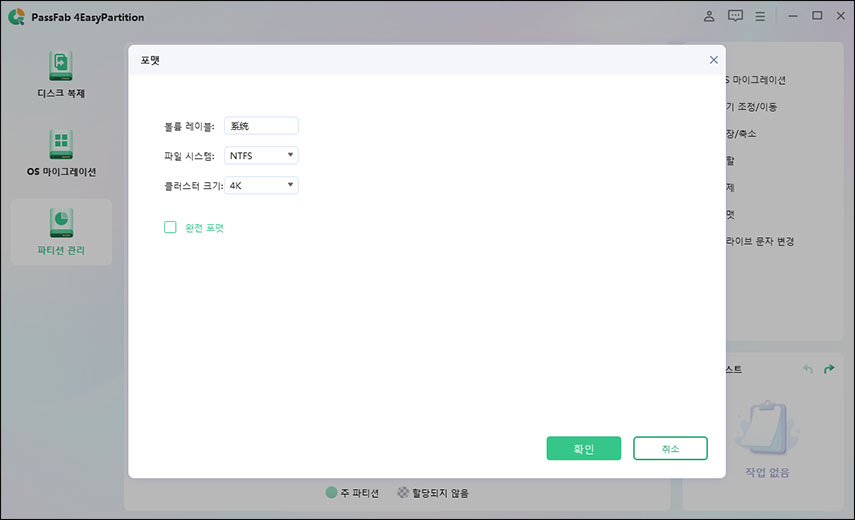Select the OS 마이그레이션 sidebar icon
The height and width of the screenshot is (520, 855).
(61, 144)
